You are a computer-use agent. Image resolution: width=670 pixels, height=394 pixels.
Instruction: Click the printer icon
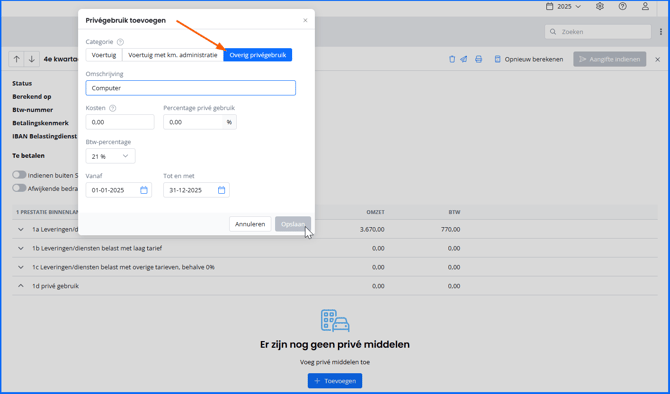(479, 59)
